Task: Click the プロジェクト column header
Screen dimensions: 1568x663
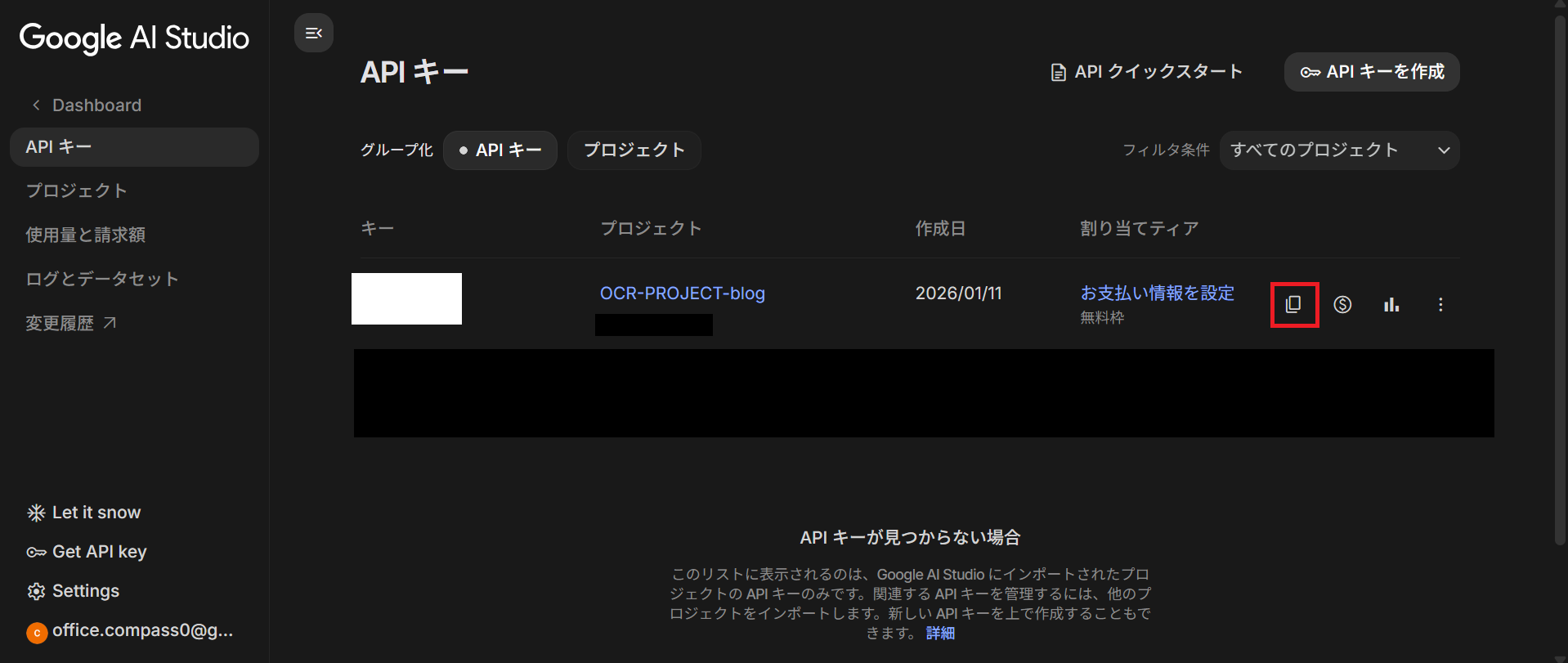Action: pos(651,229)
